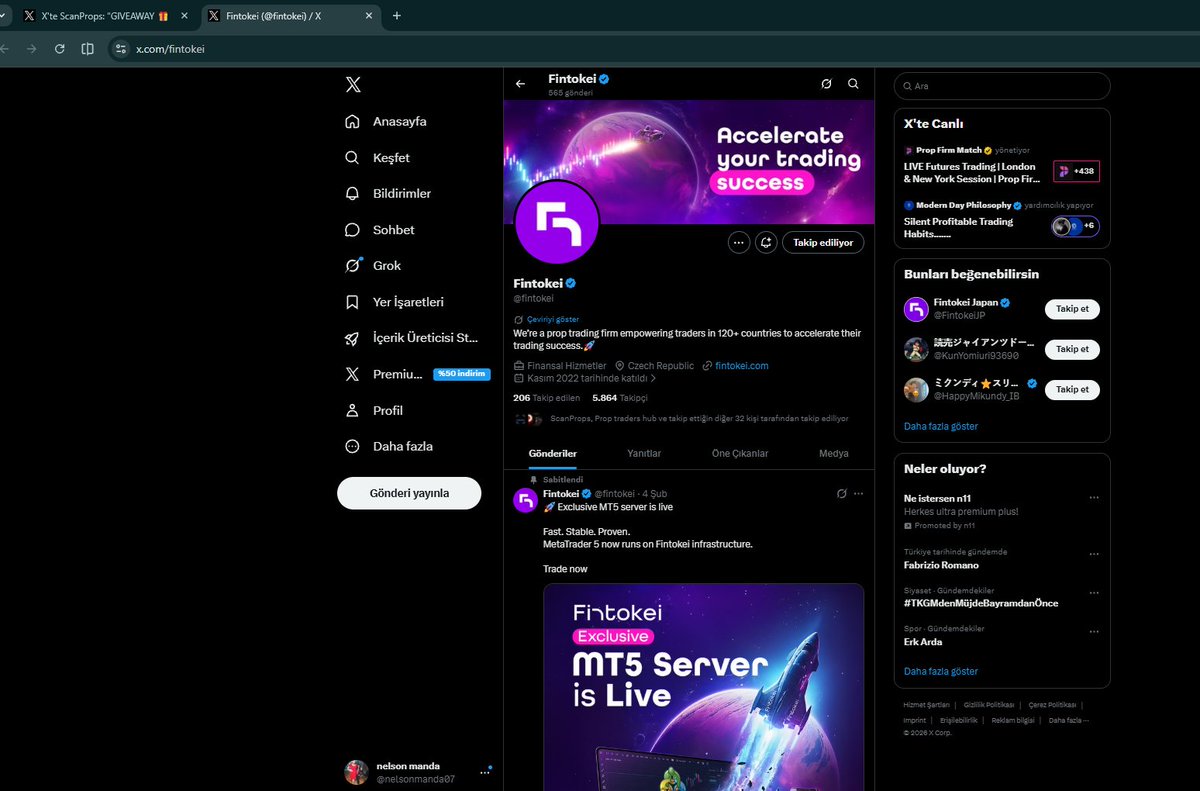Open Accelerate your trading banner image
The width and height of the screenshot is (1200, 791).
tap(689, 160)
